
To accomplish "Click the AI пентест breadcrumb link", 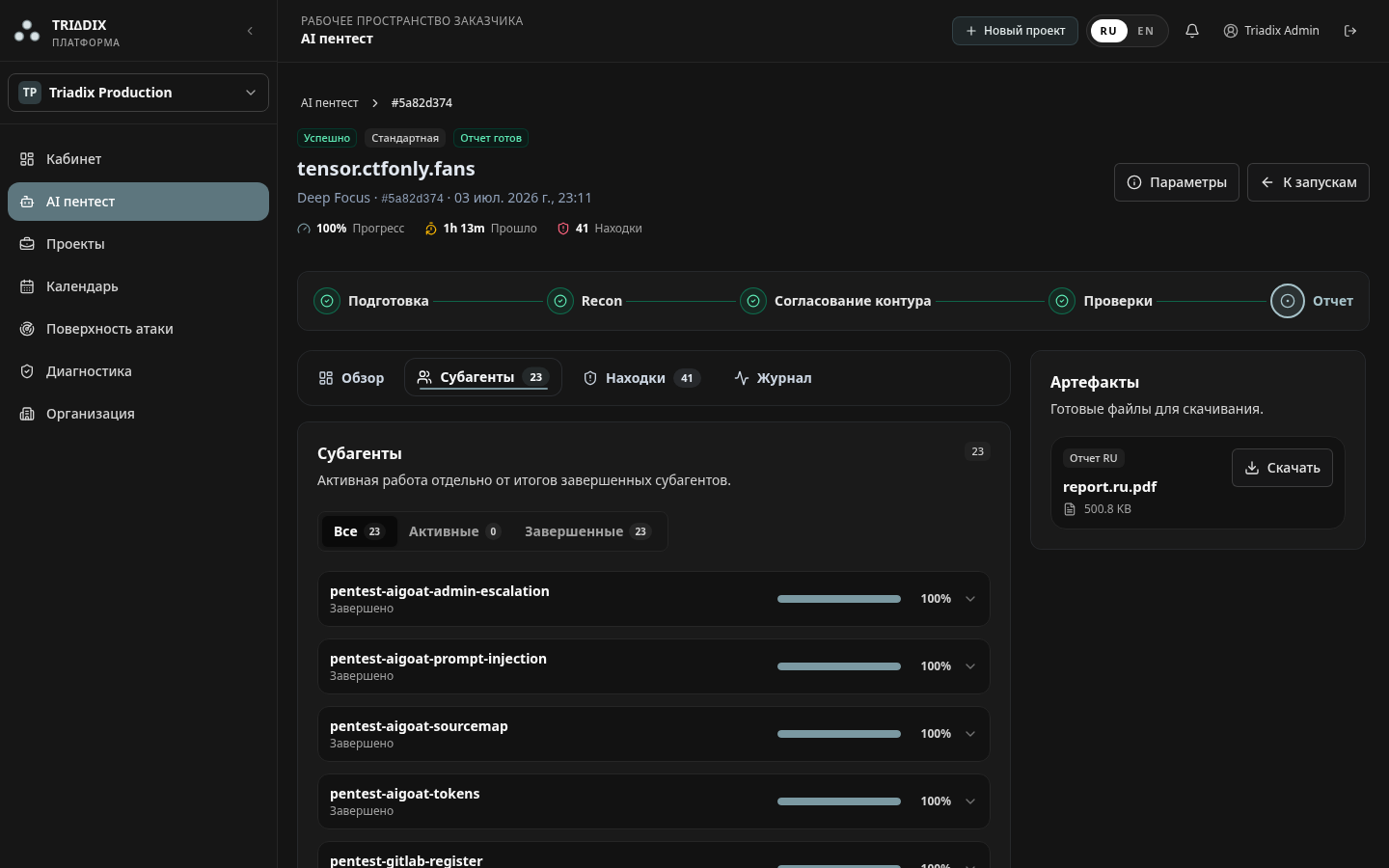I will coord(329,103).
